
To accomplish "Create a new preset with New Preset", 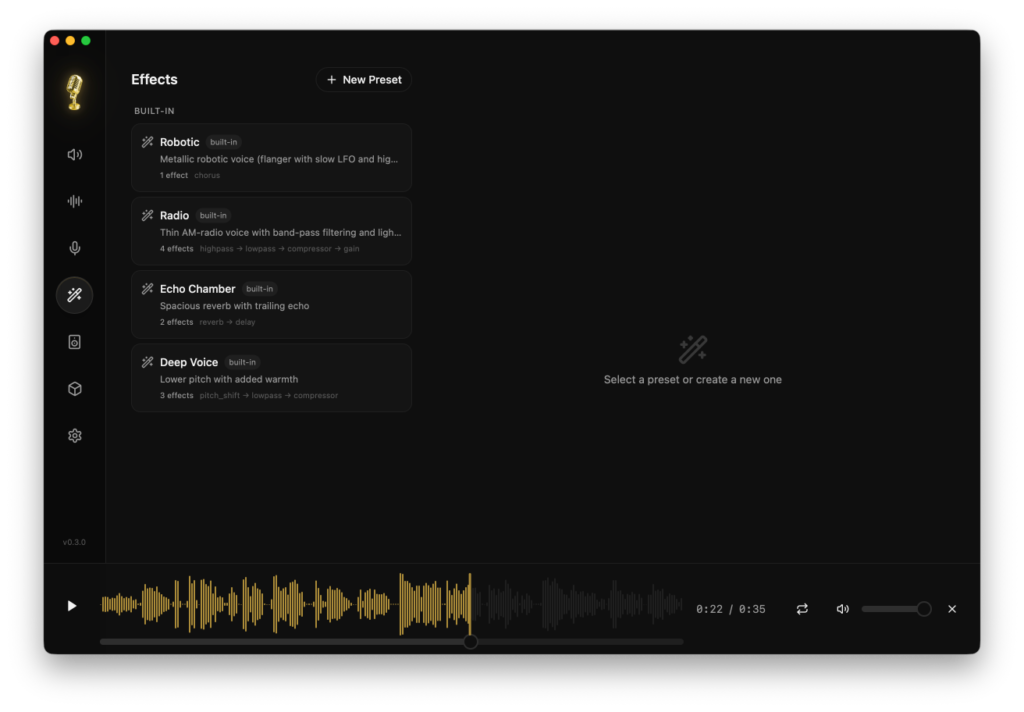I will pos(363,80).
